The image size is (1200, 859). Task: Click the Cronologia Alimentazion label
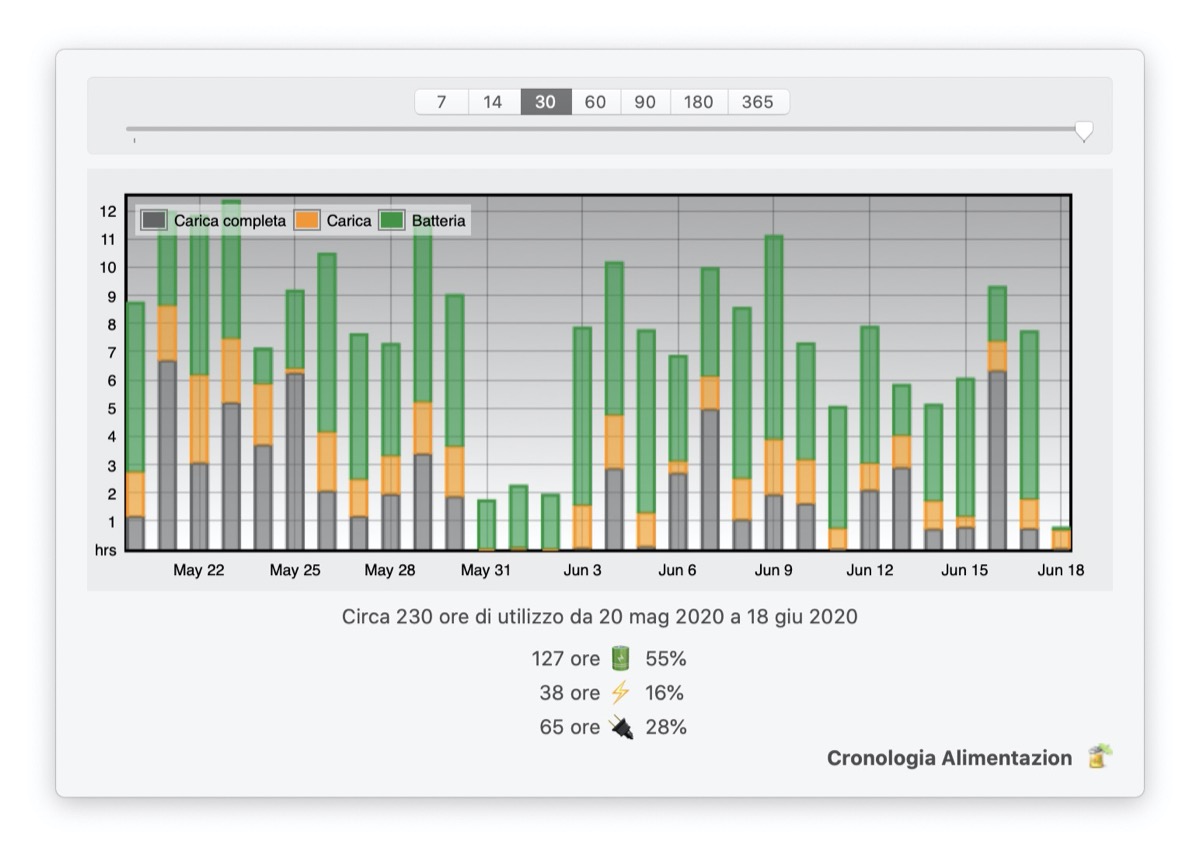pos(949,758)
